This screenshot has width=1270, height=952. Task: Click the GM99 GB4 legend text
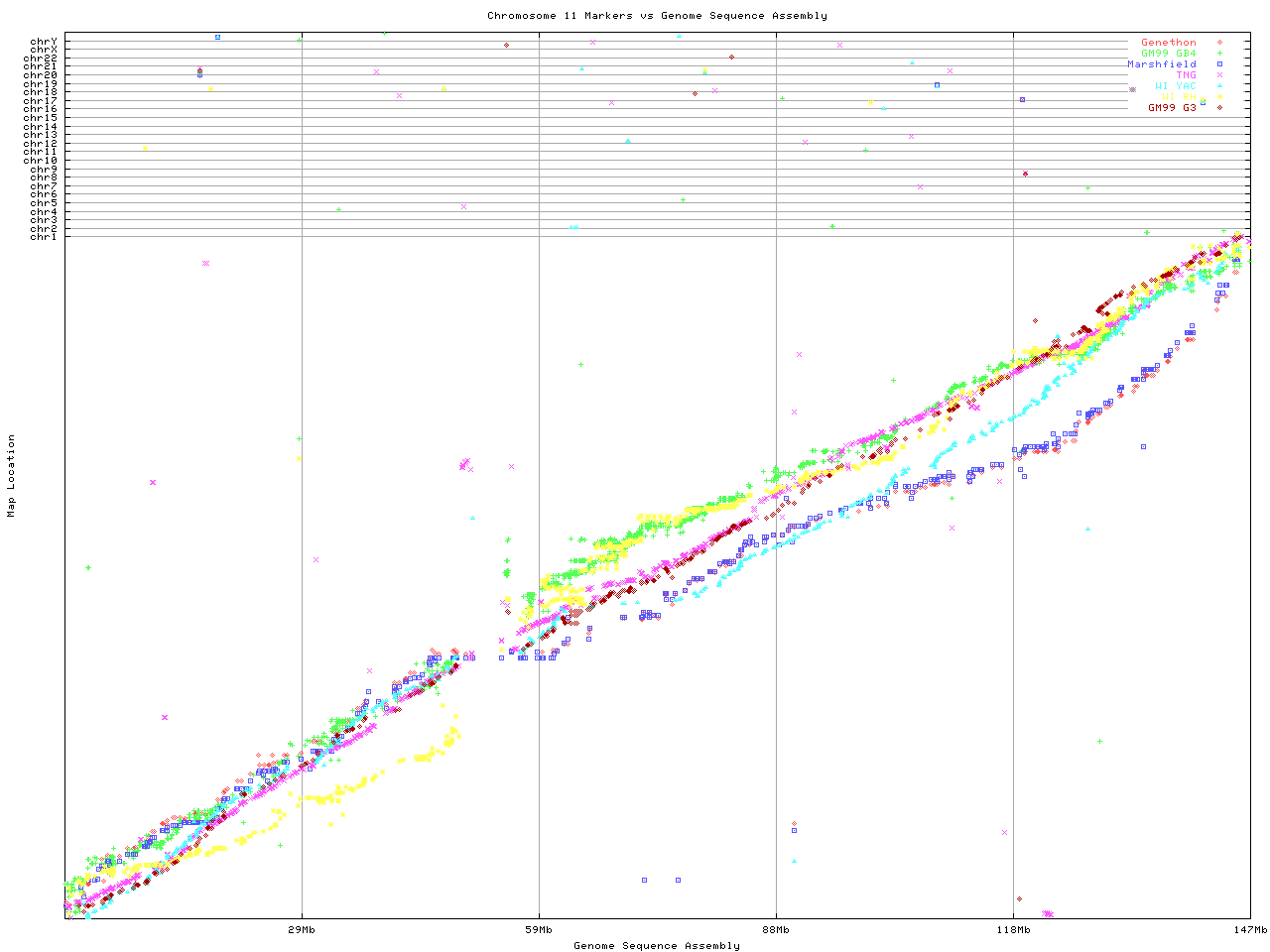[1168, 54]
